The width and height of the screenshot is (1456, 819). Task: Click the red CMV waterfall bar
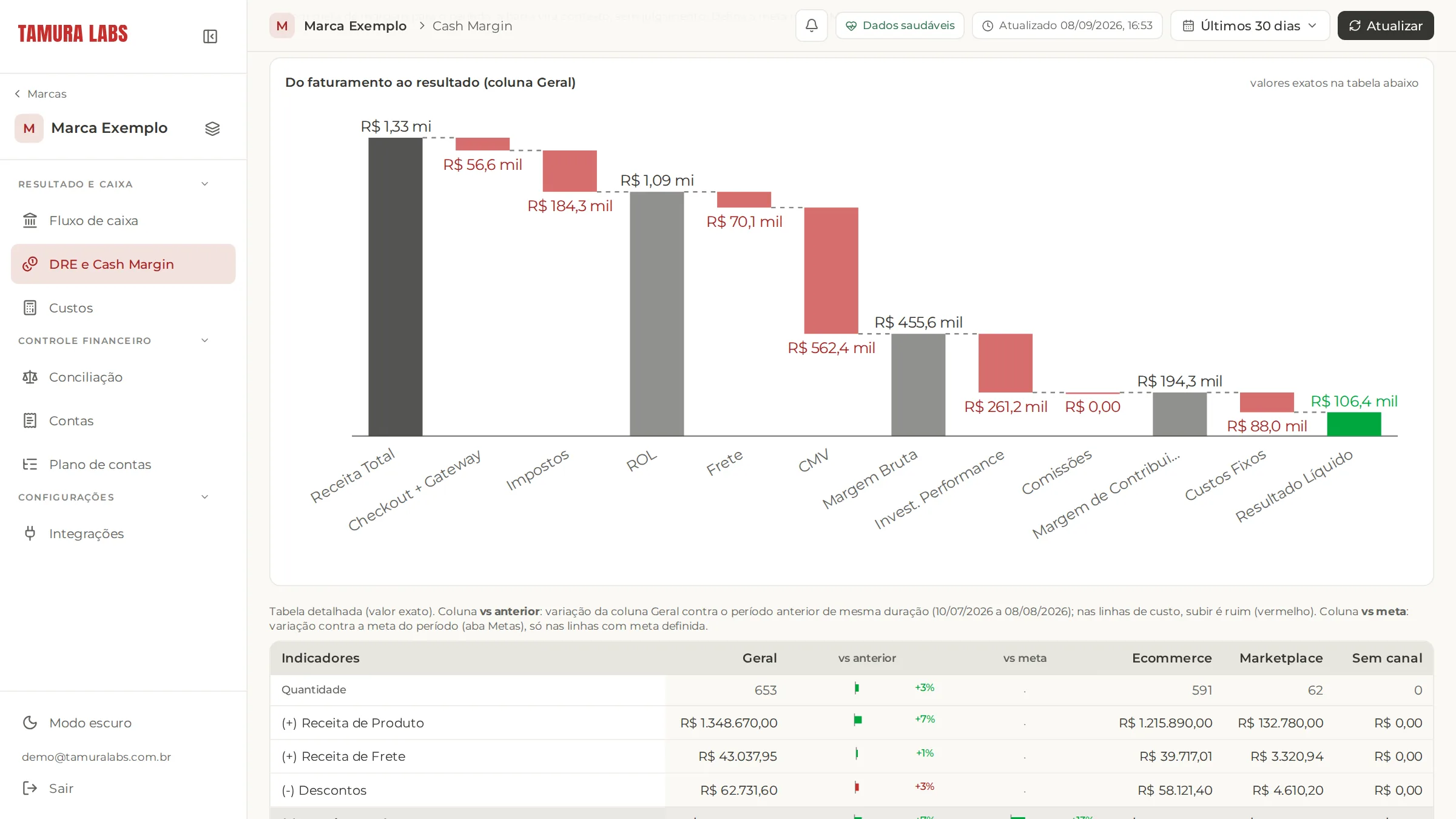pyautogui.click(x=831, y=271)
